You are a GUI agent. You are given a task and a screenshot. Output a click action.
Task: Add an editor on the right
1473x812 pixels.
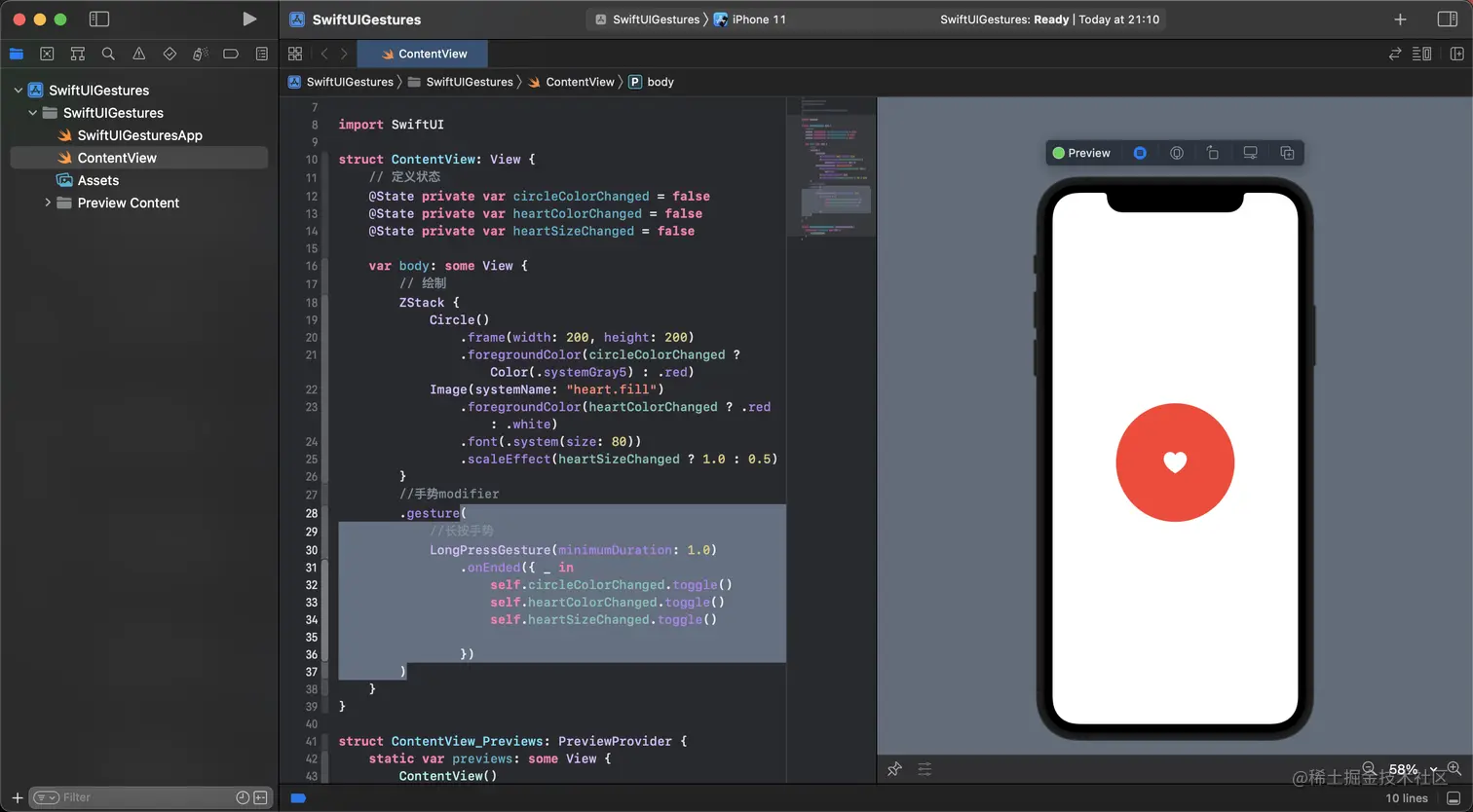(x=1457, y=54)
